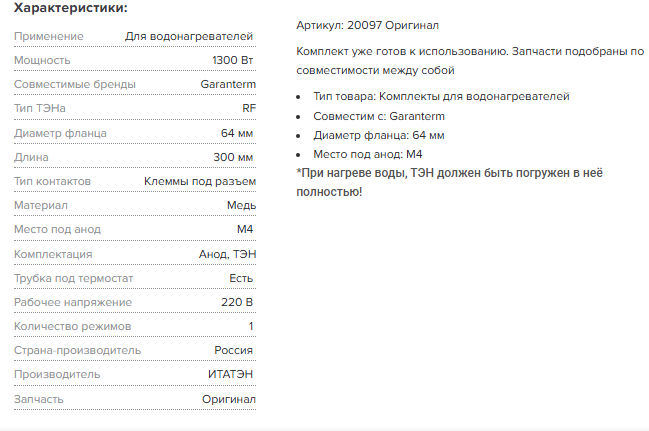649x431 pixels.
Task: Click the 'Россия' country value
Action: click(233, 350)
